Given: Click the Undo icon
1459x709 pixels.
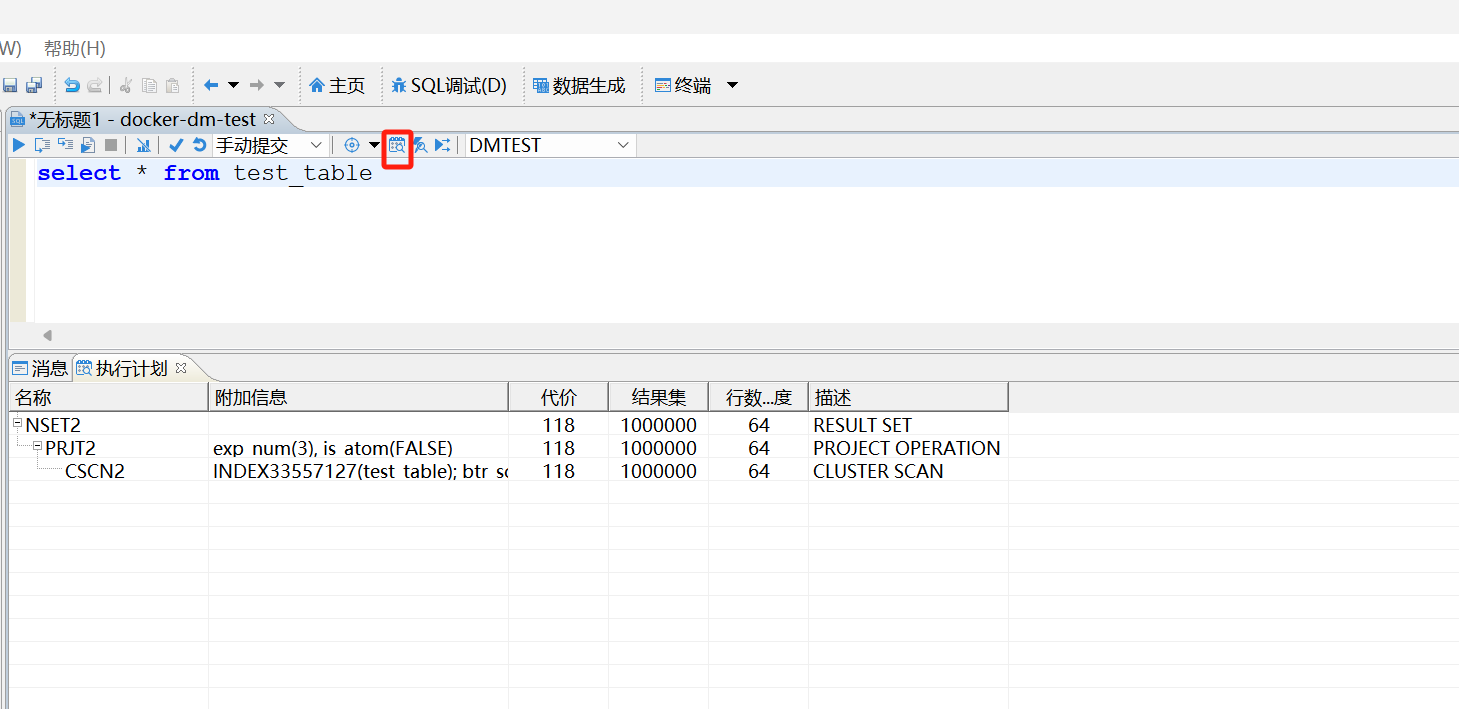Looking at the screenshot, I should [72, 86].
